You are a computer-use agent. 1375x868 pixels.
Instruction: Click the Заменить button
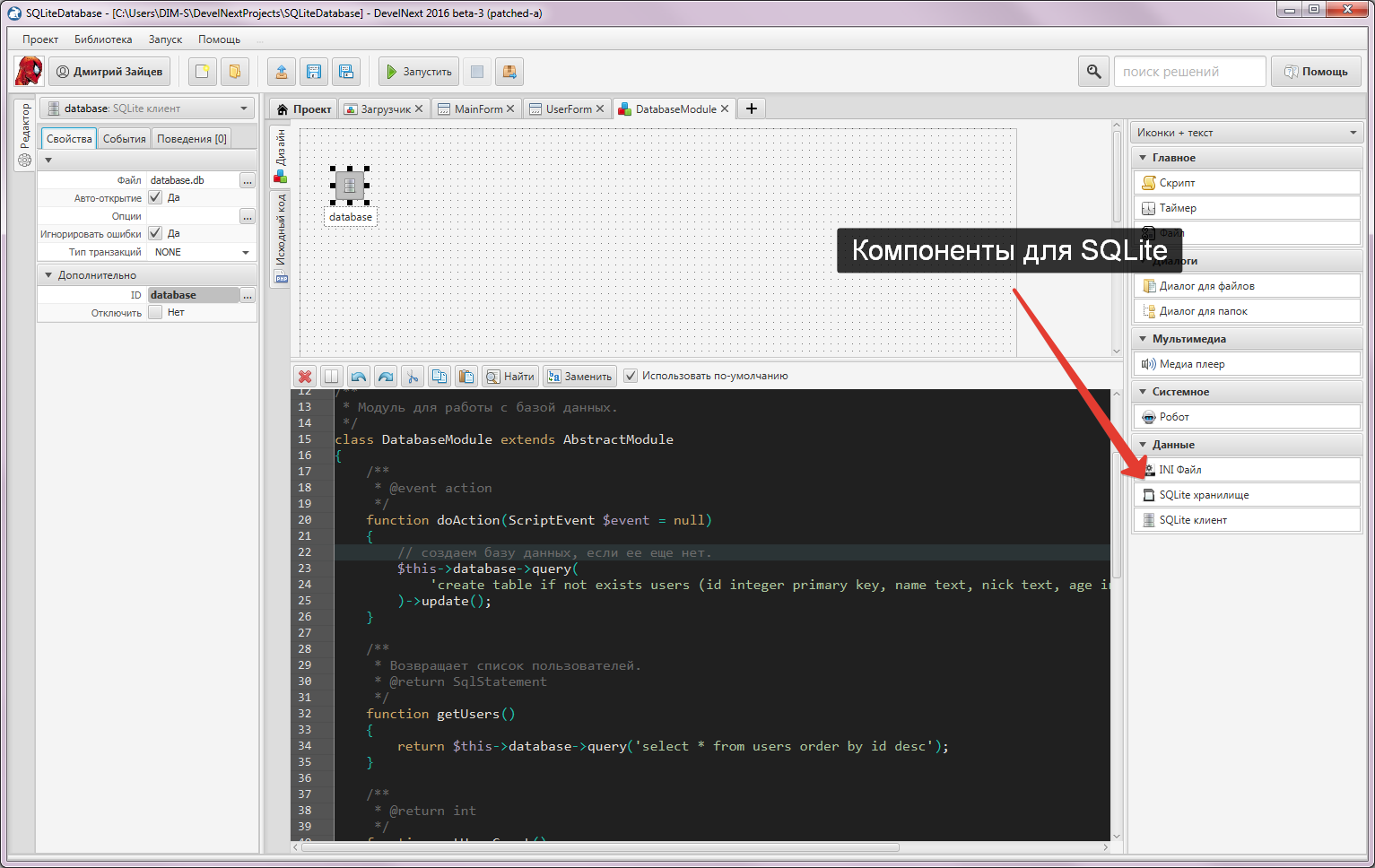[579, 377]
